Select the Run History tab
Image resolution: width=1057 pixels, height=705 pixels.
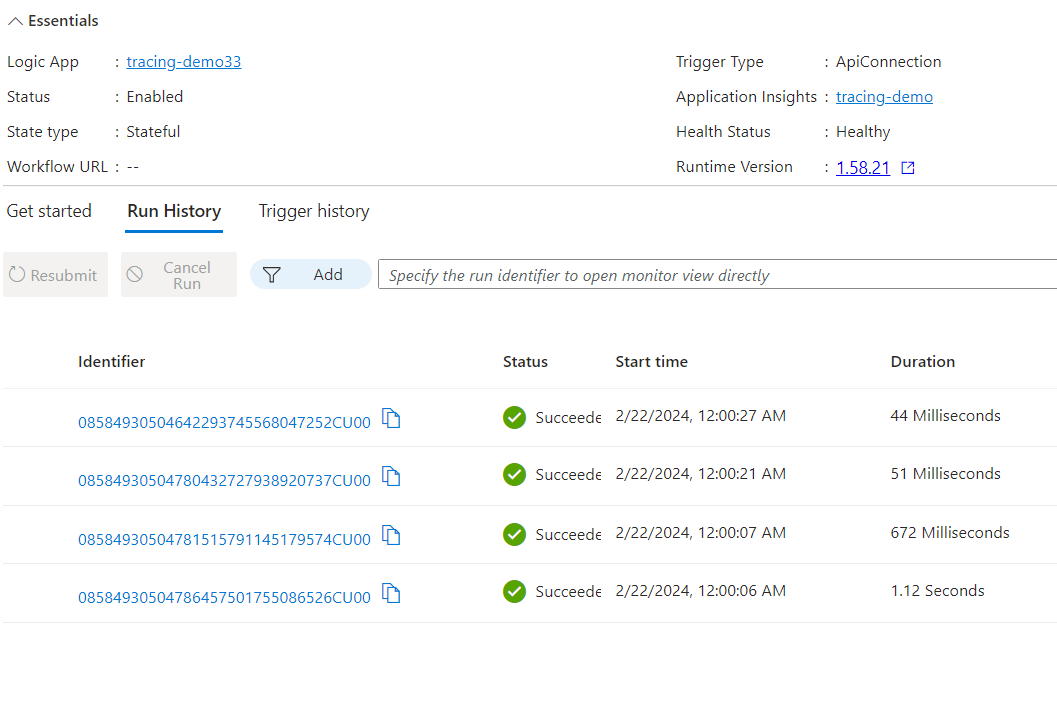point(174,211)
